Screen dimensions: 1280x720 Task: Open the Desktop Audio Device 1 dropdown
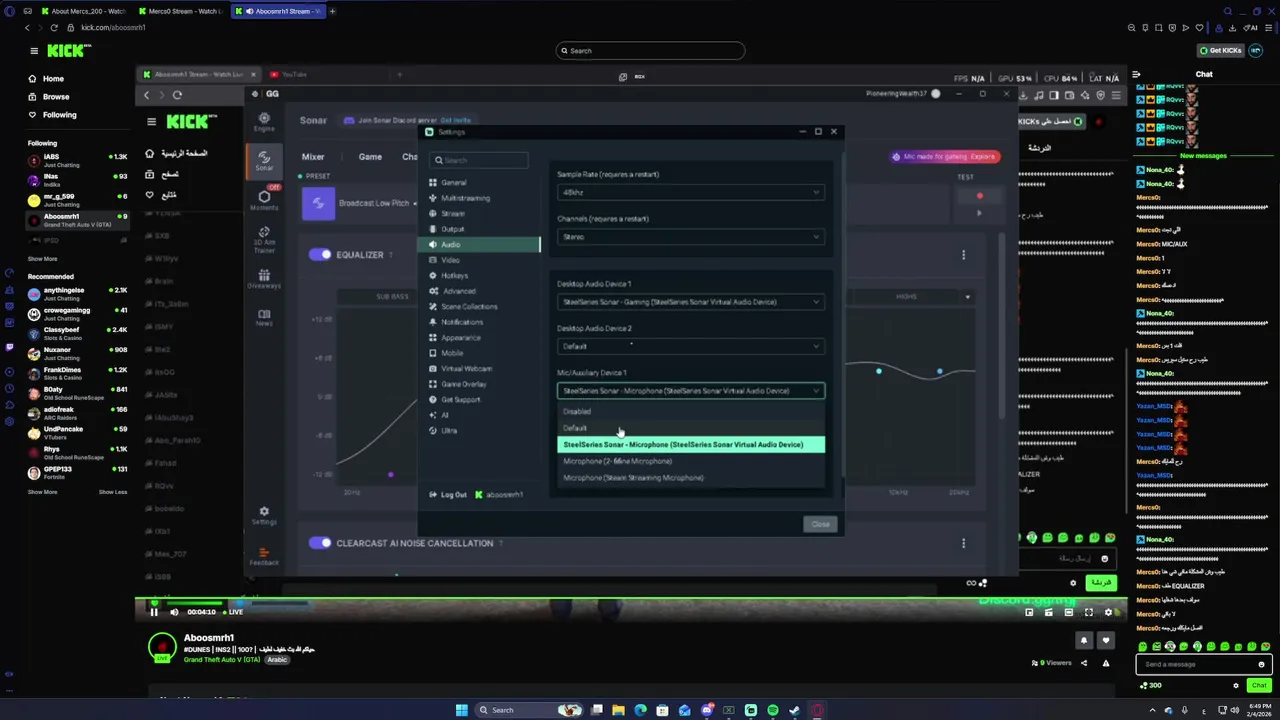pyautogui.click(x=690, y=302)
